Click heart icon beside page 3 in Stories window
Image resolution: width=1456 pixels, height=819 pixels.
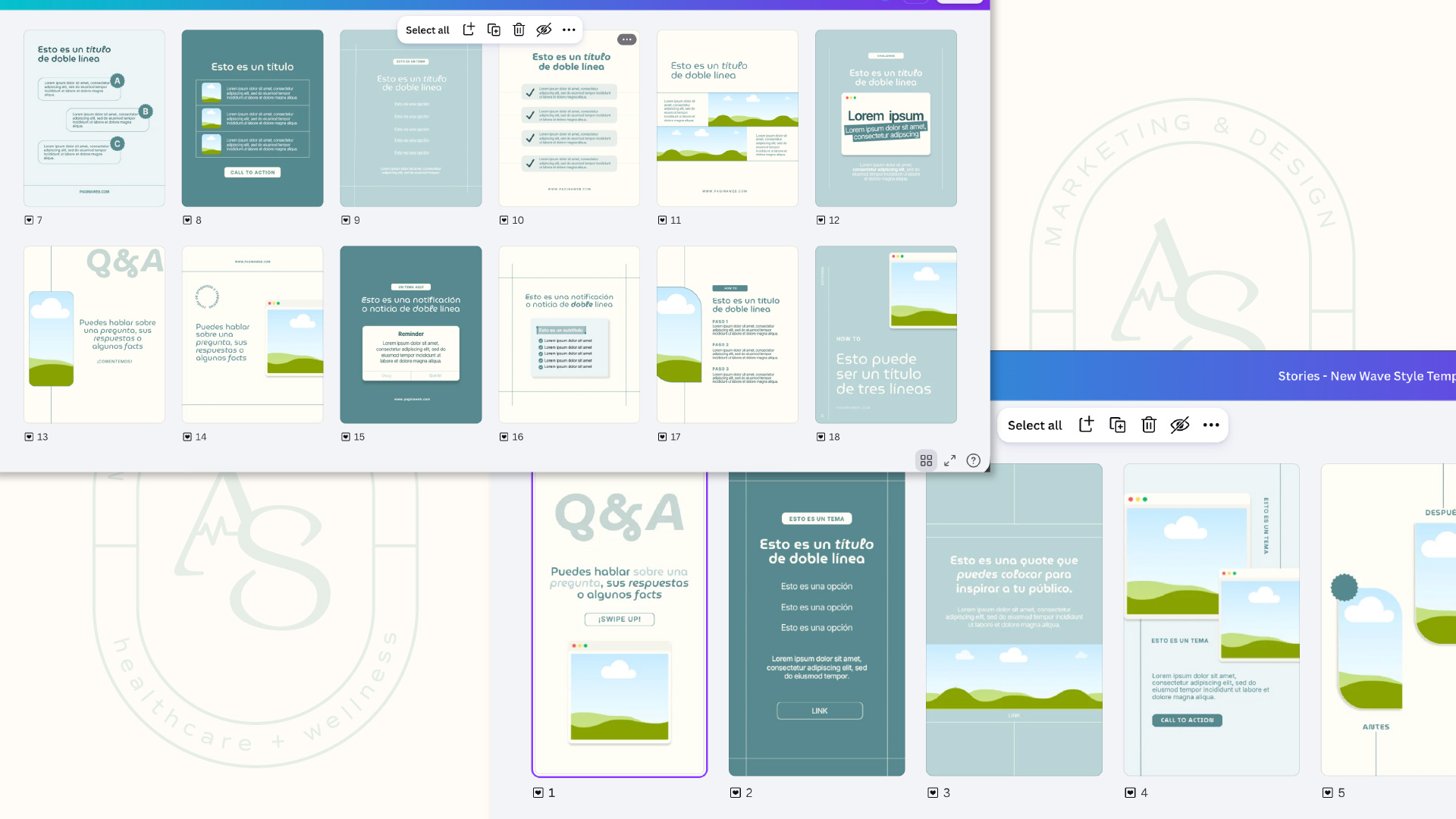(x=933, y=792)
